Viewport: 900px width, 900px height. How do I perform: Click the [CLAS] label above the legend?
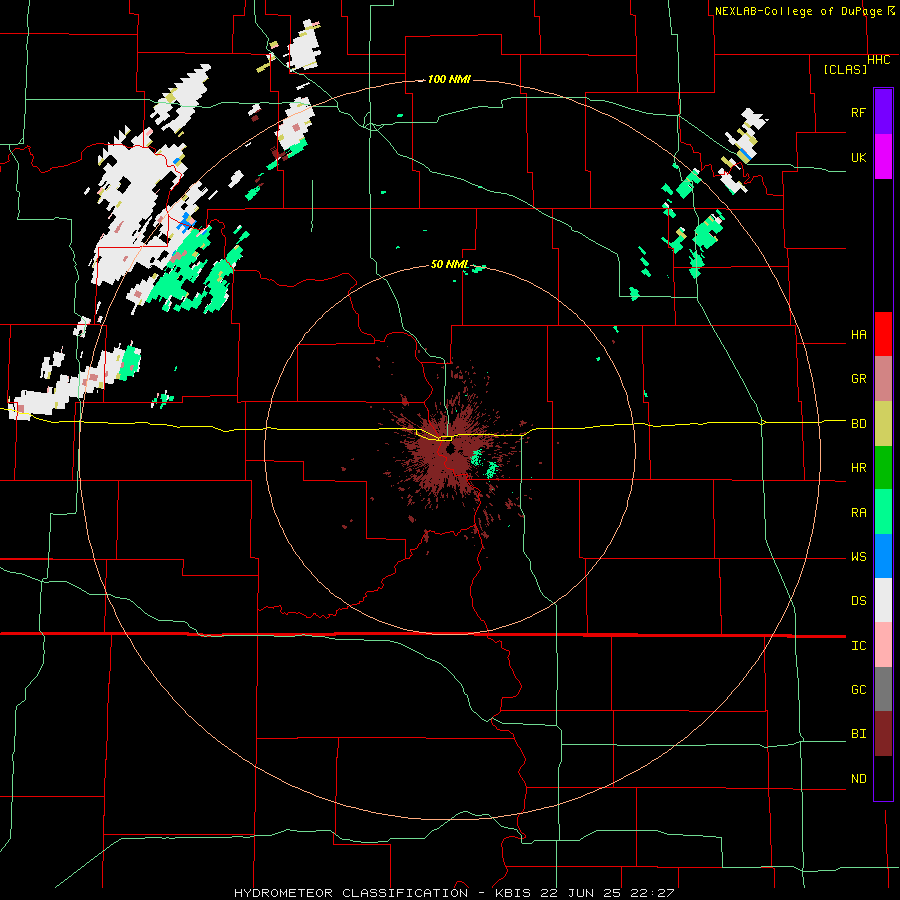[845, 69]
